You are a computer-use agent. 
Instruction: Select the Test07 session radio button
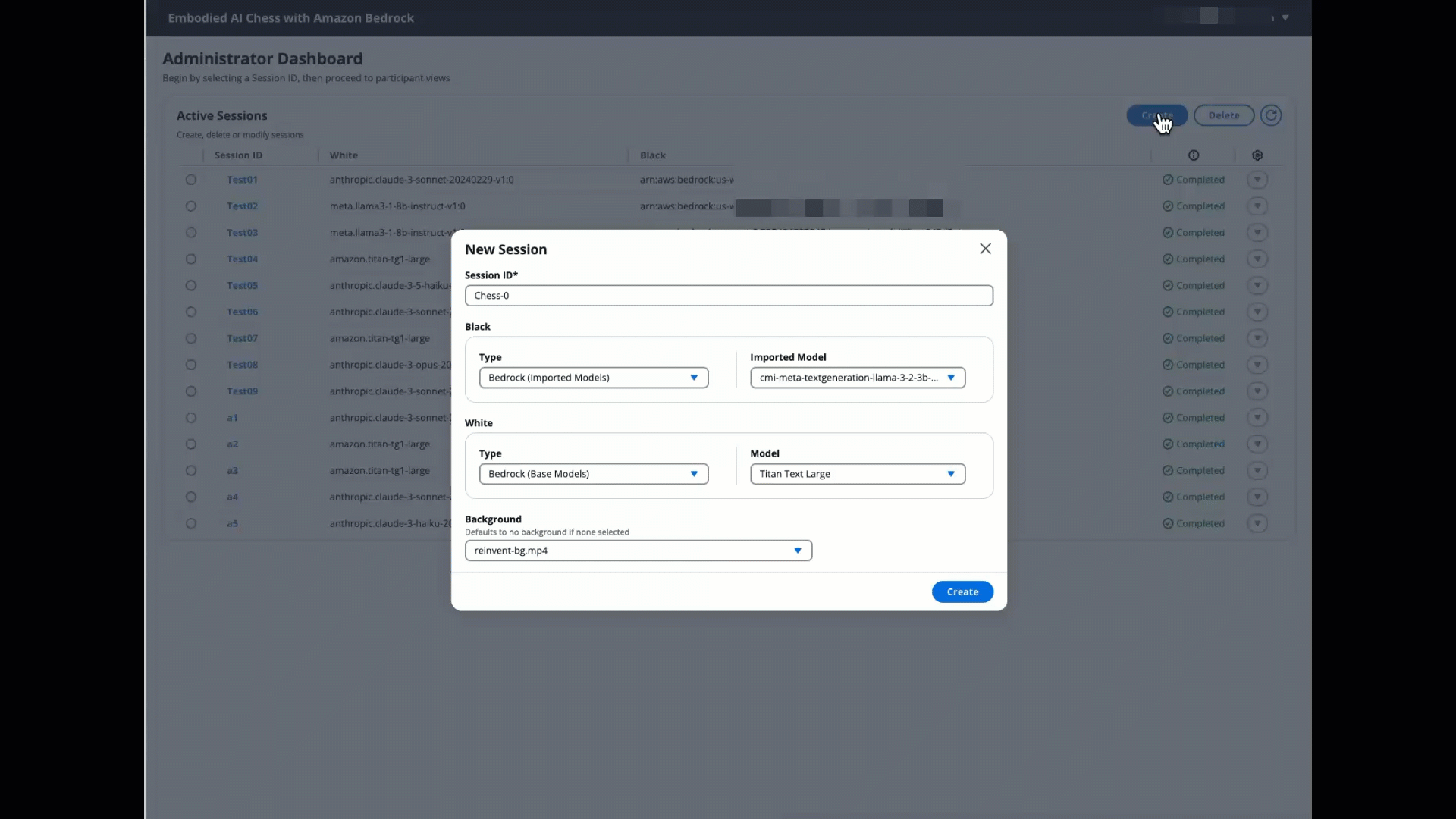[191, 339]
